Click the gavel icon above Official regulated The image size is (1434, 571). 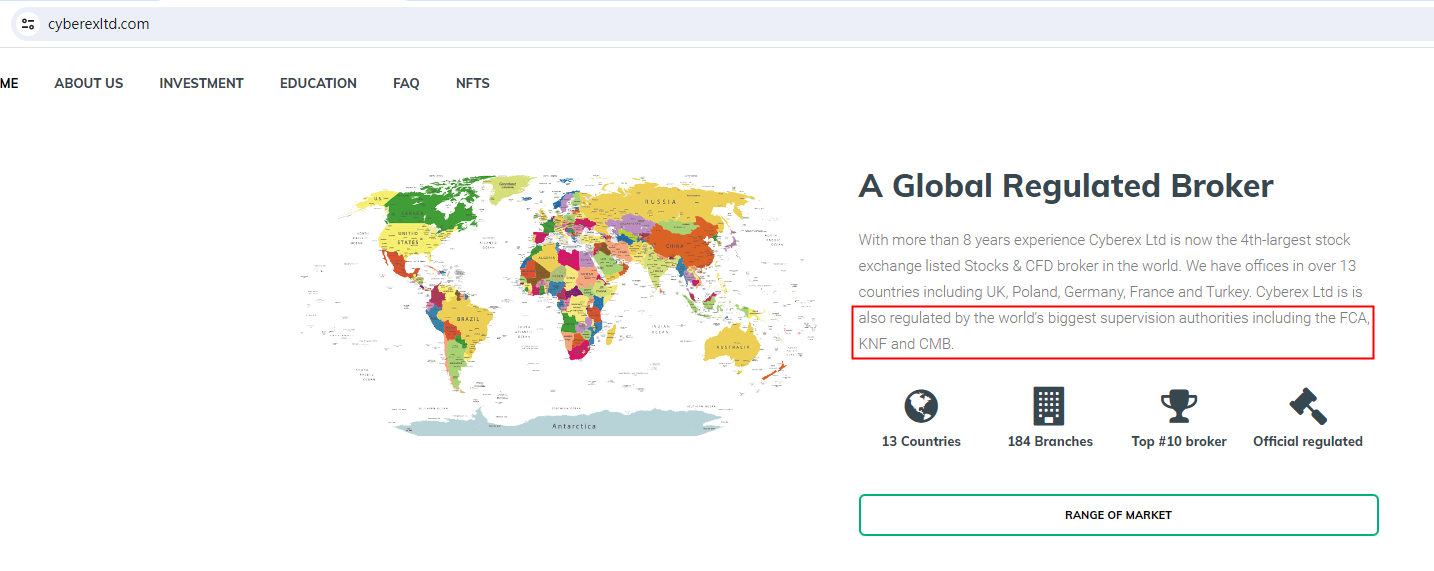[x=1308, y=406]
